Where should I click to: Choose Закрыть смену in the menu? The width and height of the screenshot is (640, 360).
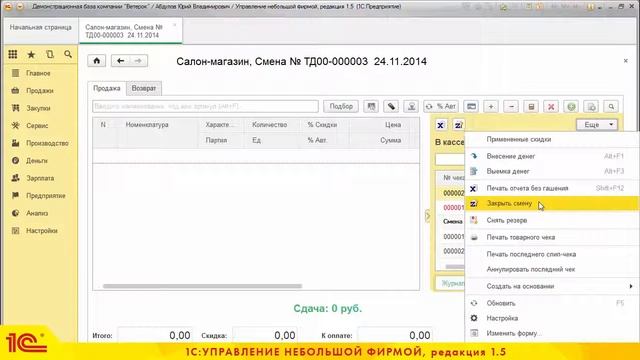pyautogui.click(x=552, y=203)
